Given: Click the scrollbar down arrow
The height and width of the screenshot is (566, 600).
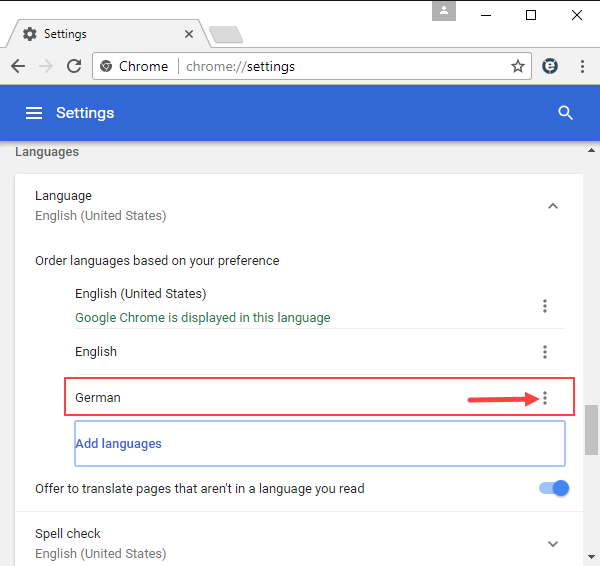Looking at the screenshot, I should (591, 557).
